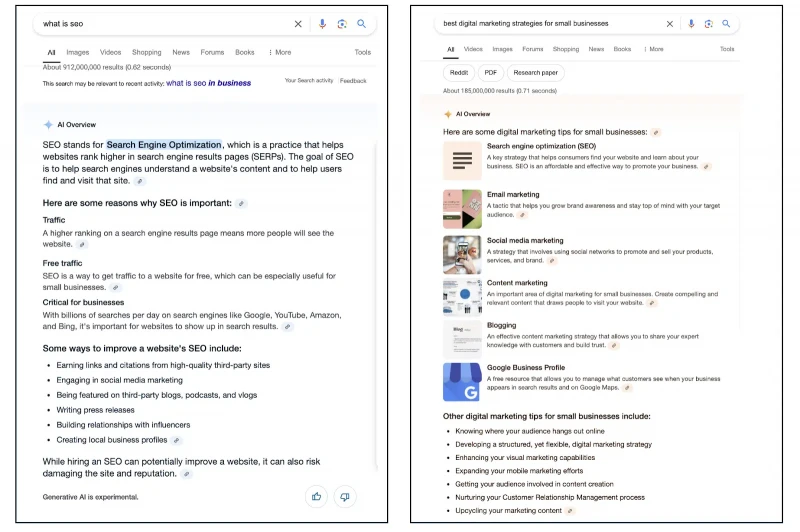This screenshot has width=800, height=532.
Task: Click 'Generative AI is experimental' text
Action: (90, 497)
